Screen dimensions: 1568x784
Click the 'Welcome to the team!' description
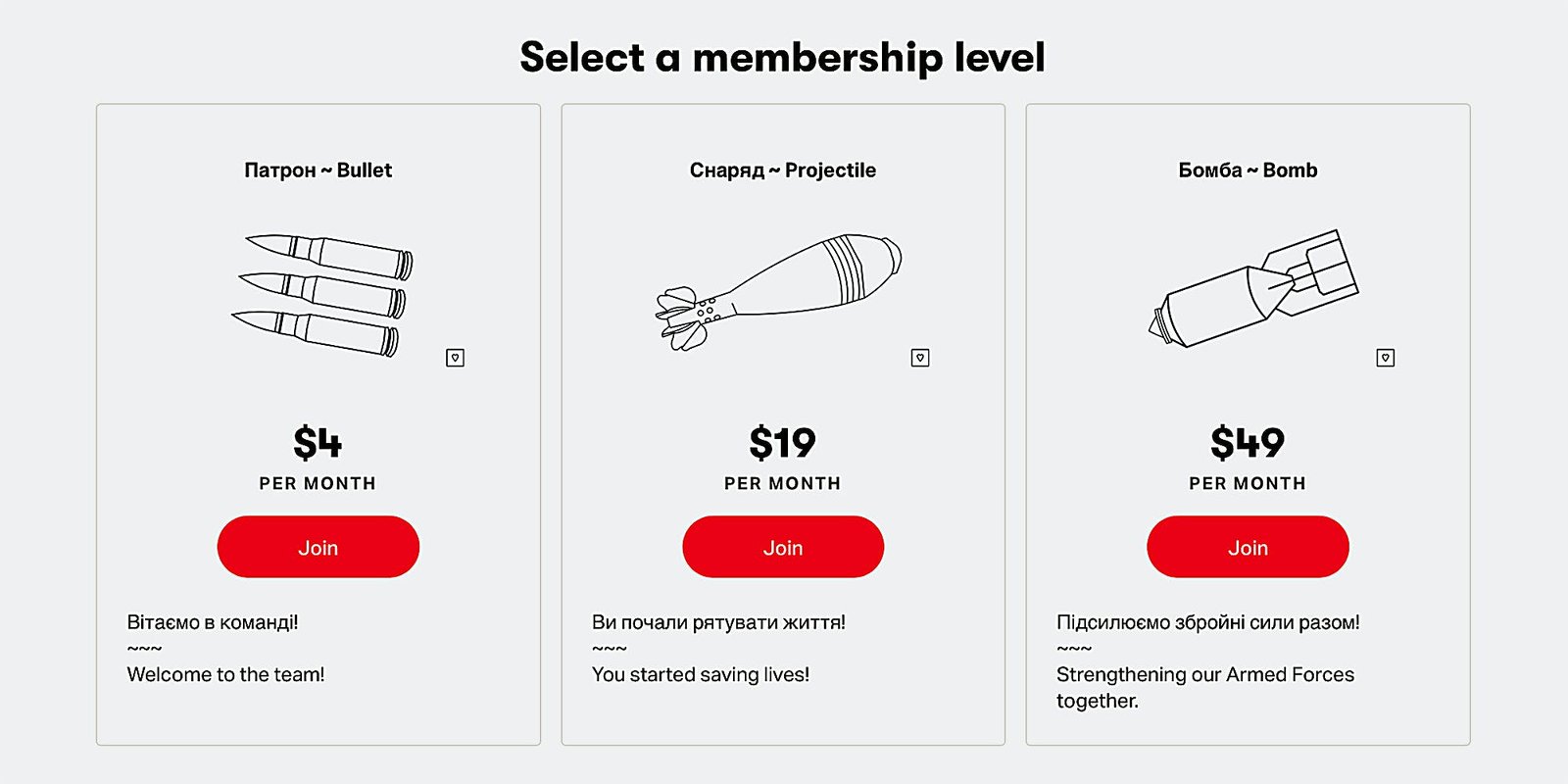(225, 674)
